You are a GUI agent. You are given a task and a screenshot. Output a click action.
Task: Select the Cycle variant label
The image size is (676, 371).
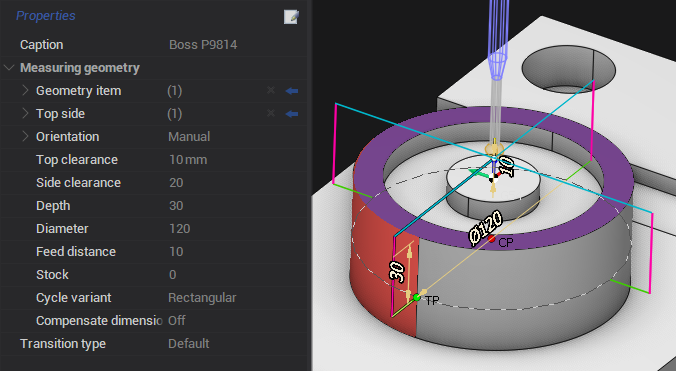74,298
